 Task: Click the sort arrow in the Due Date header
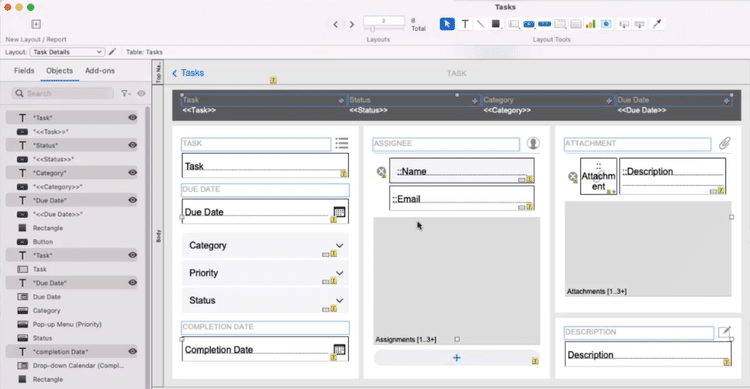click(726, 100)
